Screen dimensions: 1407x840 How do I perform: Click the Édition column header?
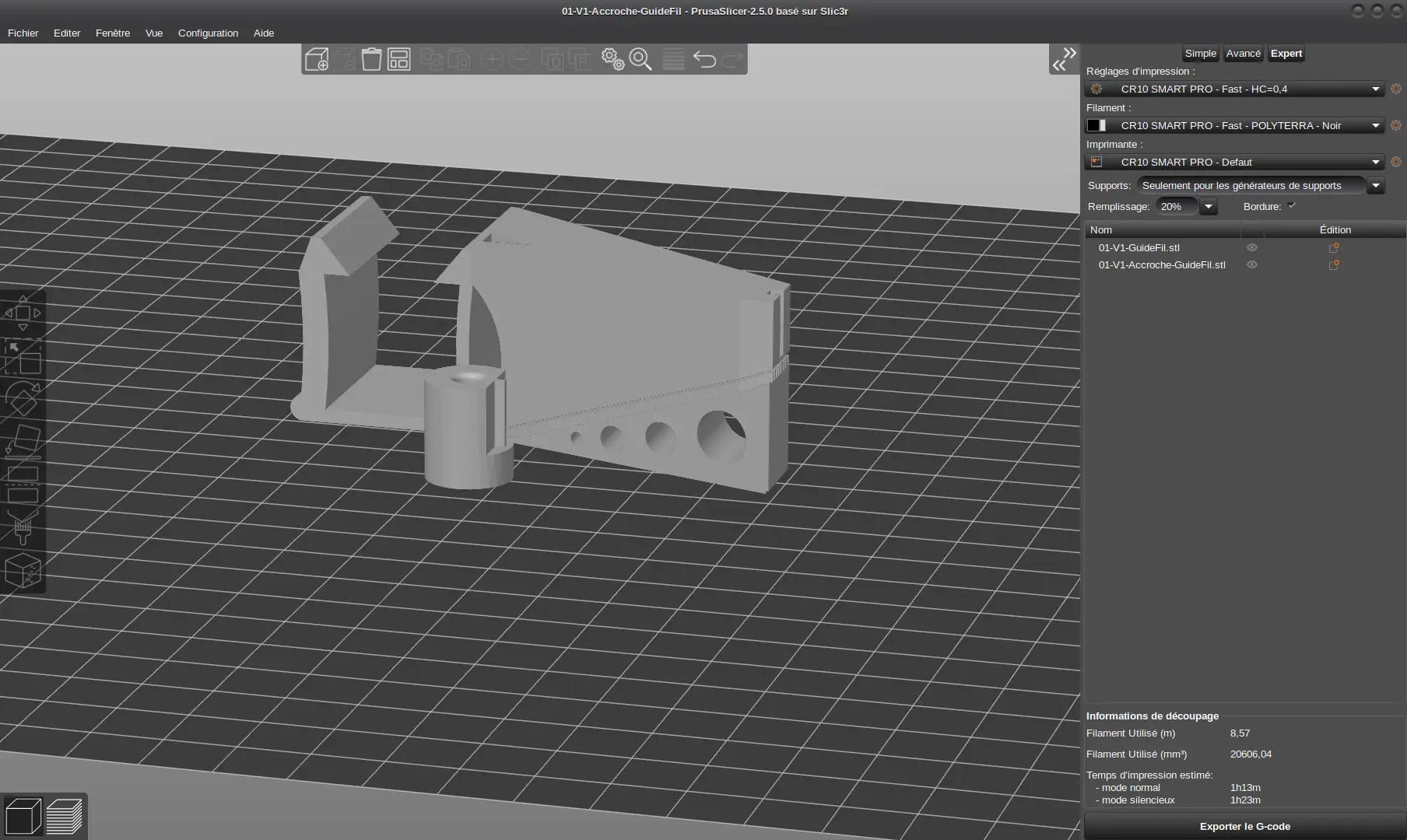(x=1335, y=229)
